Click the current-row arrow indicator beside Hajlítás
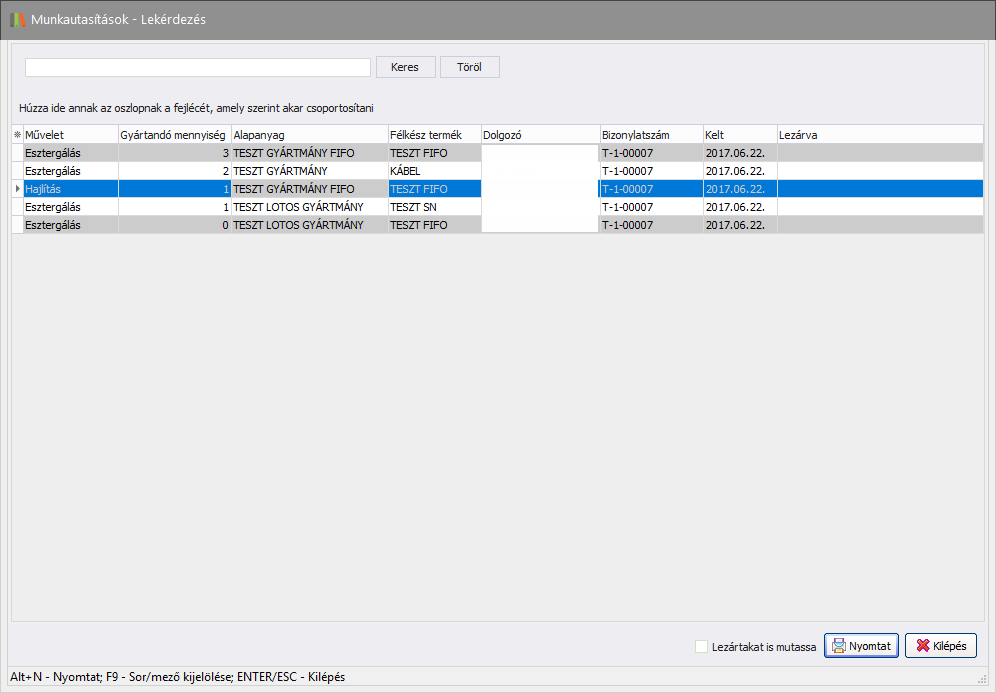 pos(17,189)
